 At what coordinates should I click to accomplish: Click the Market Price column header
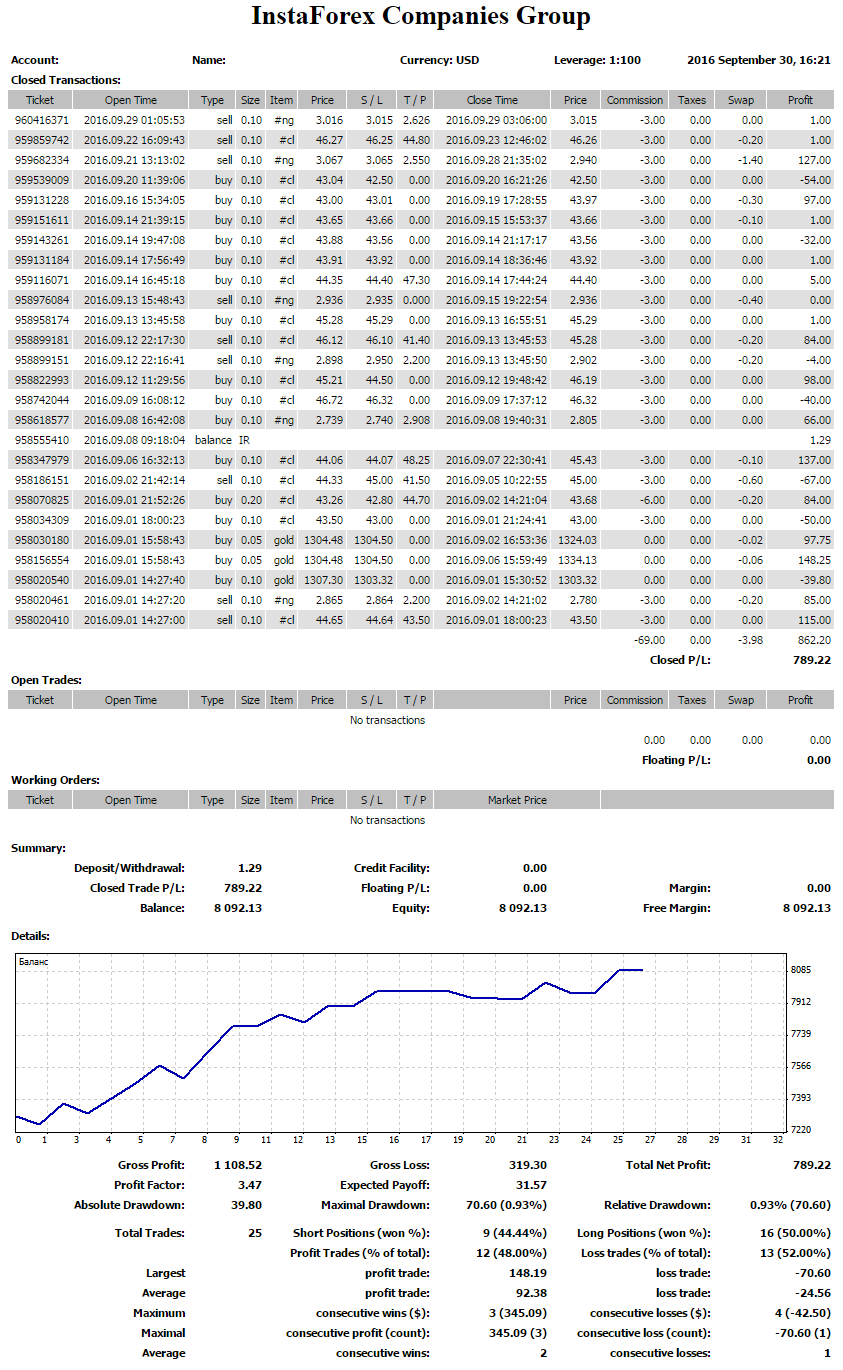pyautogui.click(x=517, y=800)
